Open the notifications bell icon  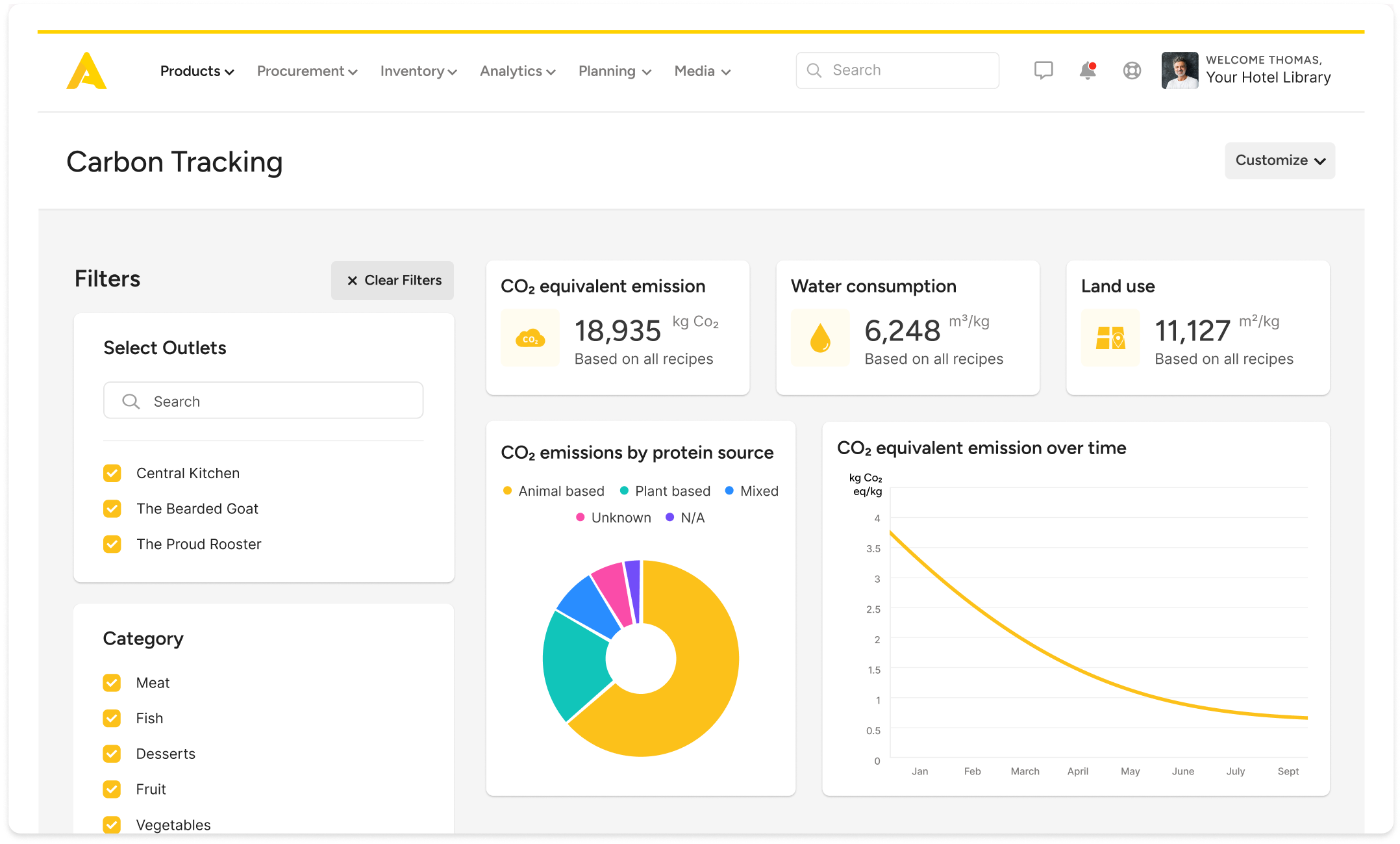pyautogui.click(x=1088, y=70)
